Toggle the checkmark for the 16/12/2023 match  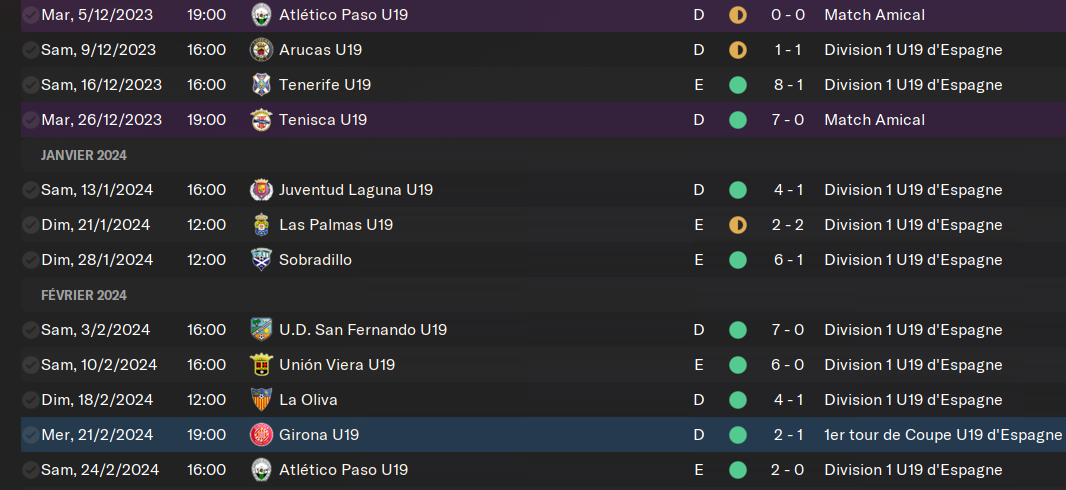click(x=30, y=85)
